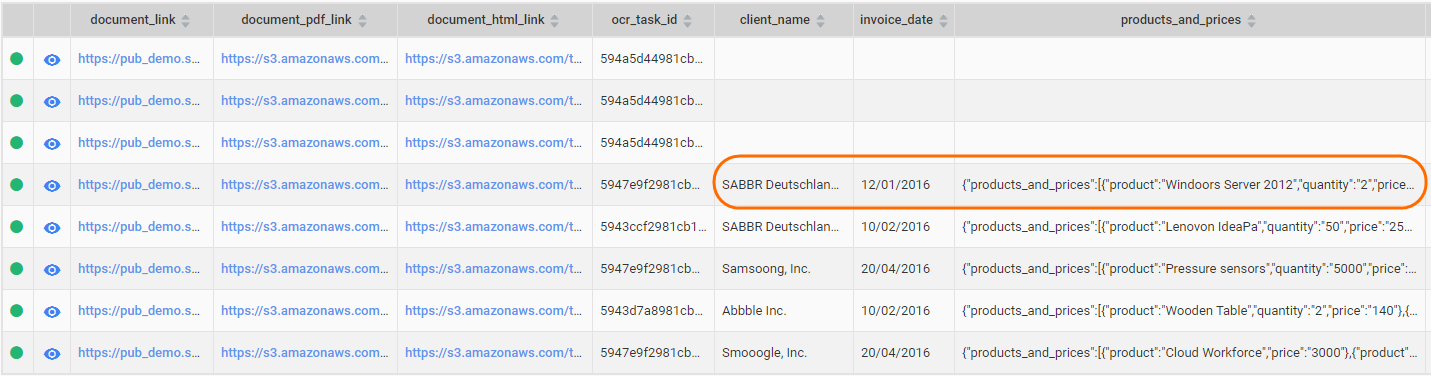The width and height of the screenshot is (1431, 376).
Task: Click the 10/02/2016 date in the Abbble Inc. row
Action: coord(903,311)
